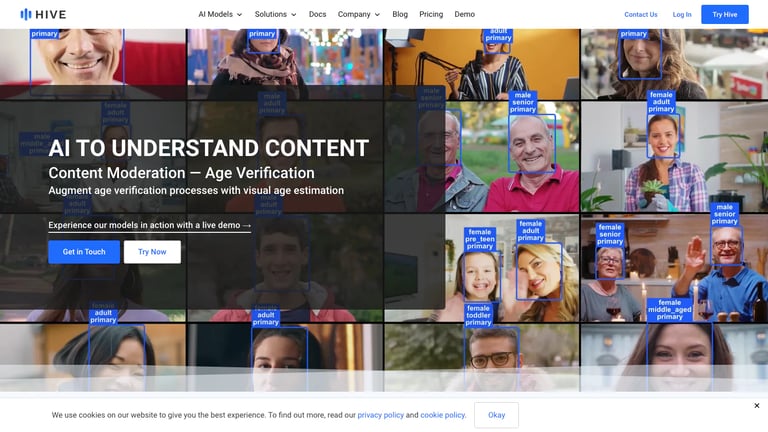
Task: Click the 'Content Moderation — Age Verification' subtitle
Action: [181, 173]
